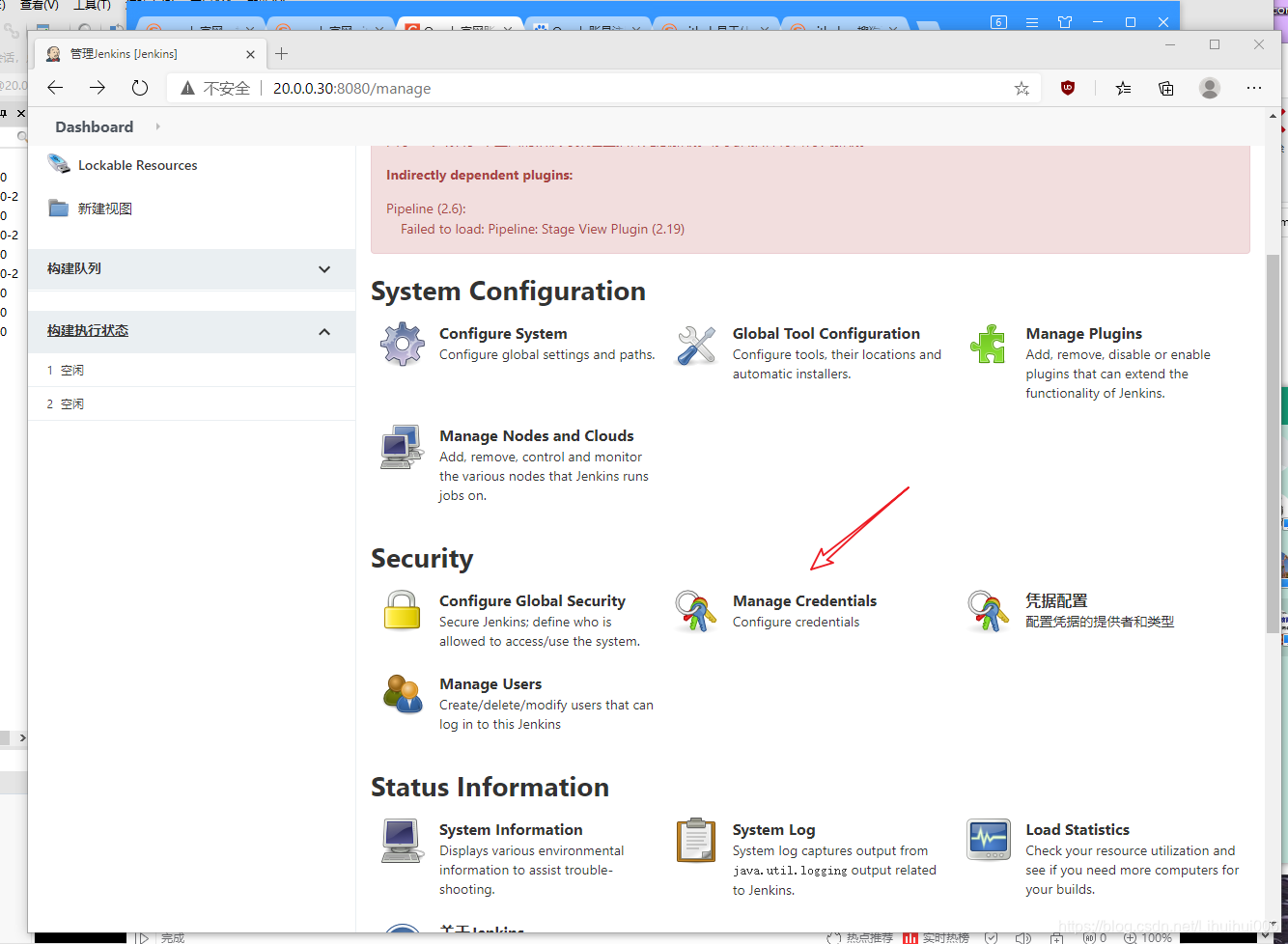The width and height of the screenshot is (1288, 944).
Task: Click the Load Statistics monitor icon
Action: tap(988, 839)
